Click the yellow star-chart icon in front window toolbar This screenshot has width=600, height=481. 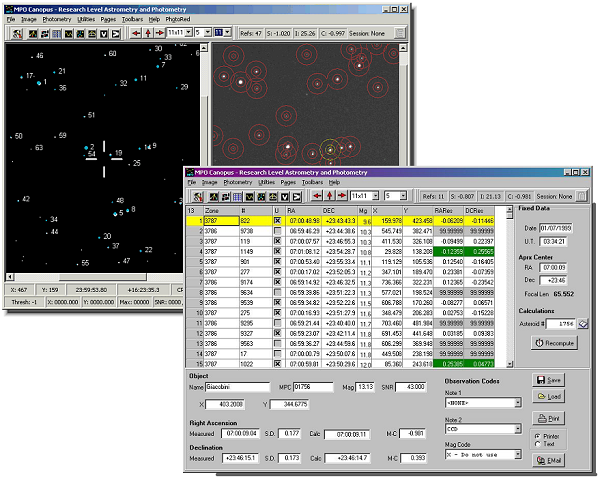point(214,197)
